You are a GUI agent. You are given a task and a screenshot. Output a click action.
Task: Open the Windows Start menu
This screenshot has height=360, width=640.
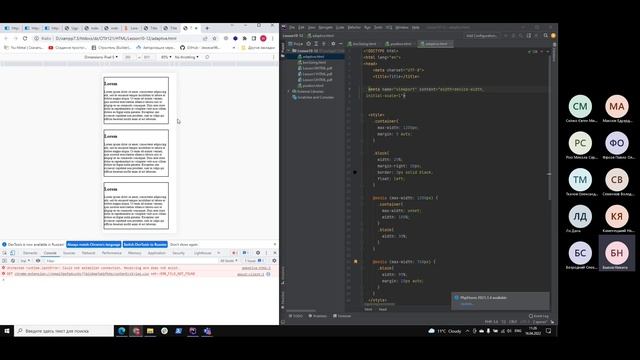click(7, 331)
